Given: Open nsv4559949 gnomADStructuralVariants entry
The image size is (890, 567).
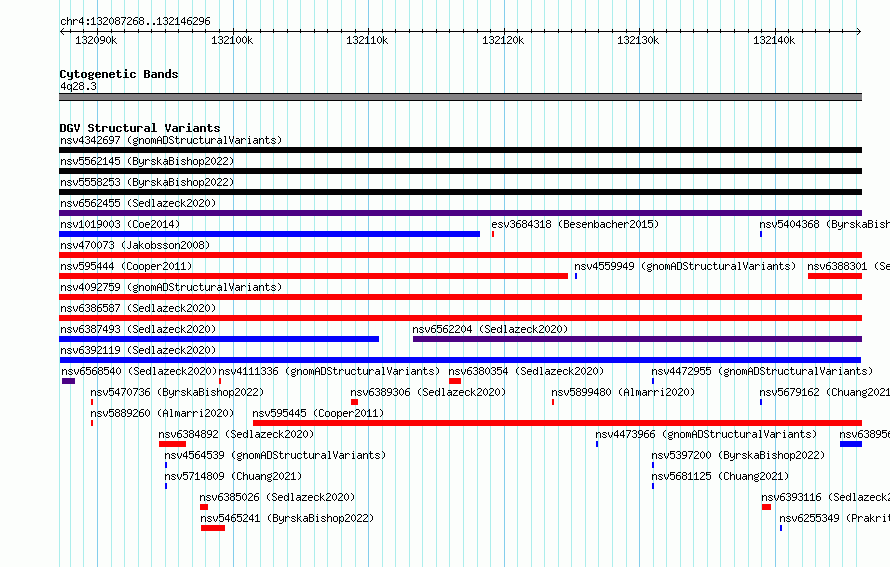Looking at the screenshot, I should pyautogui.click(x=685, y=266).
